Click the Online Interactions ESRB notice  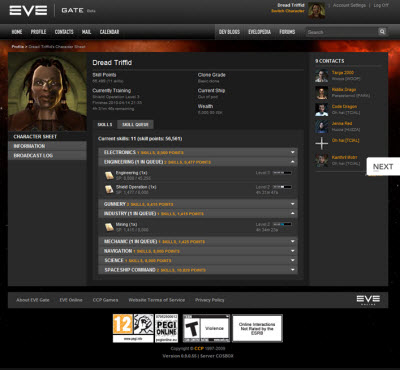(257, 328)
